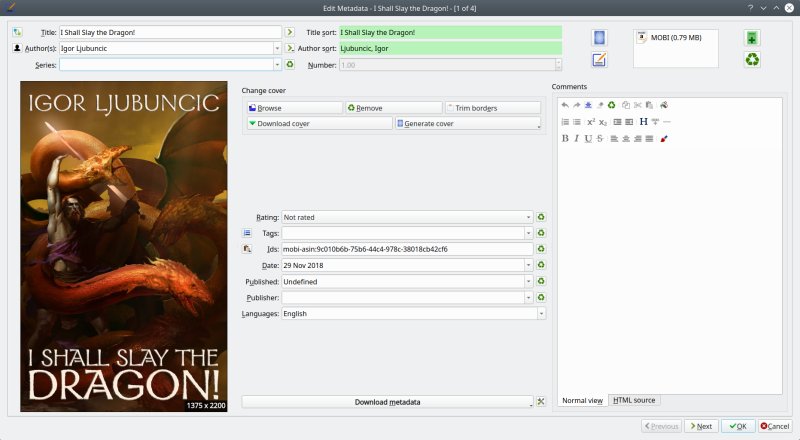
Task: Click the swap title and author icon
Action: click(x=17, y=32)
